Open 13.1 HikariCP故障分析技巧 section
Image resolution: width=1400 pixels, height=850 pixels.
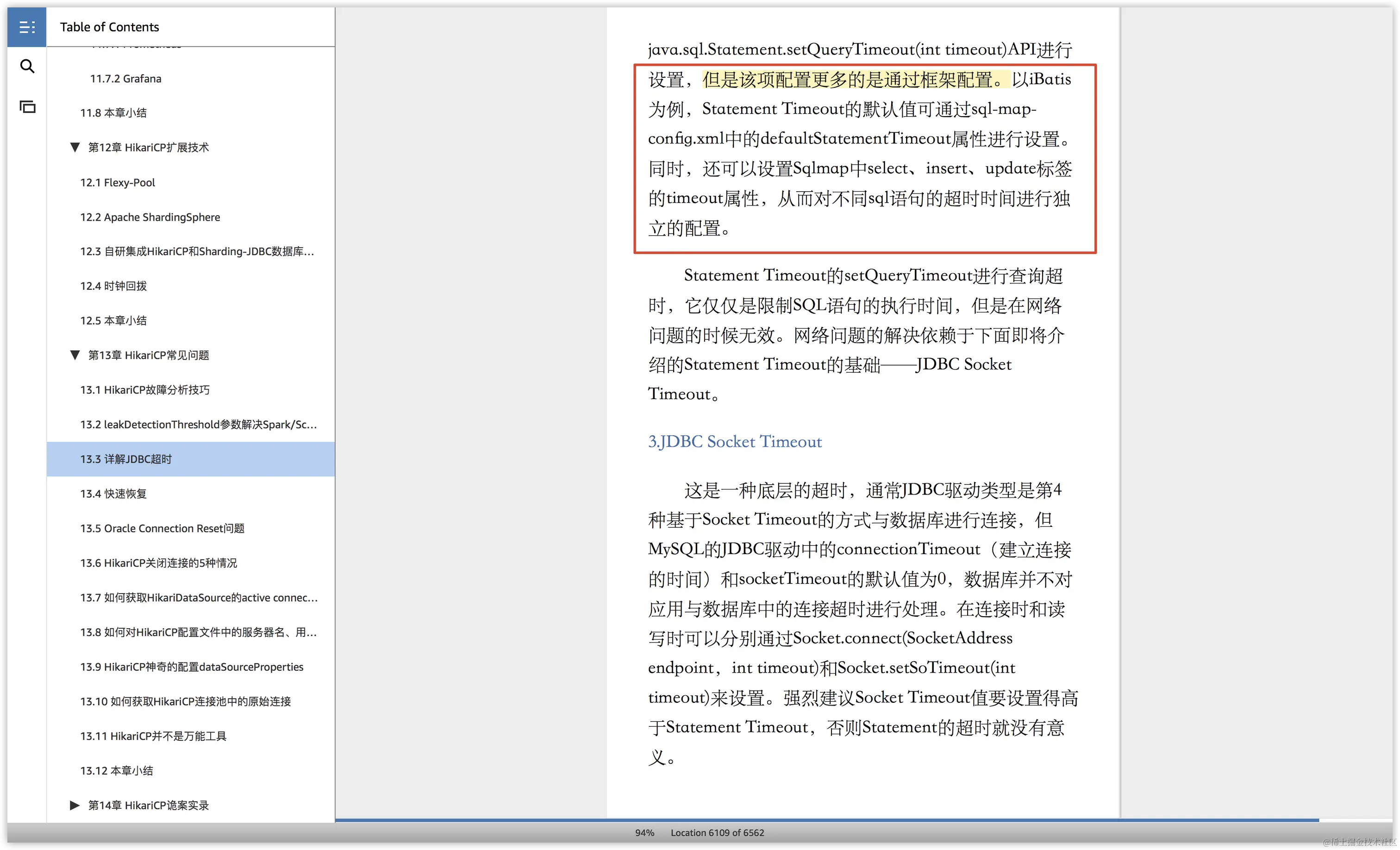click(x=145, y=390)
